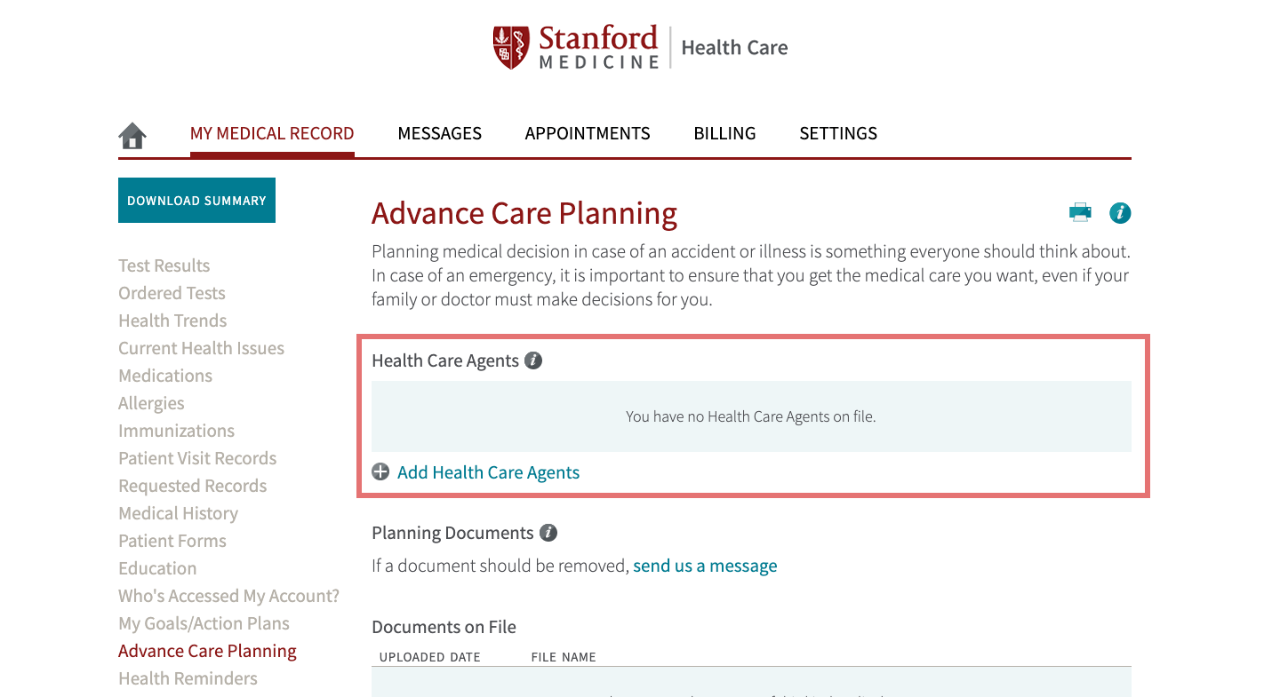The image size is (1280, 697).
Task: Follow the 'send us a message' link
Action: [x=705, y=566]
